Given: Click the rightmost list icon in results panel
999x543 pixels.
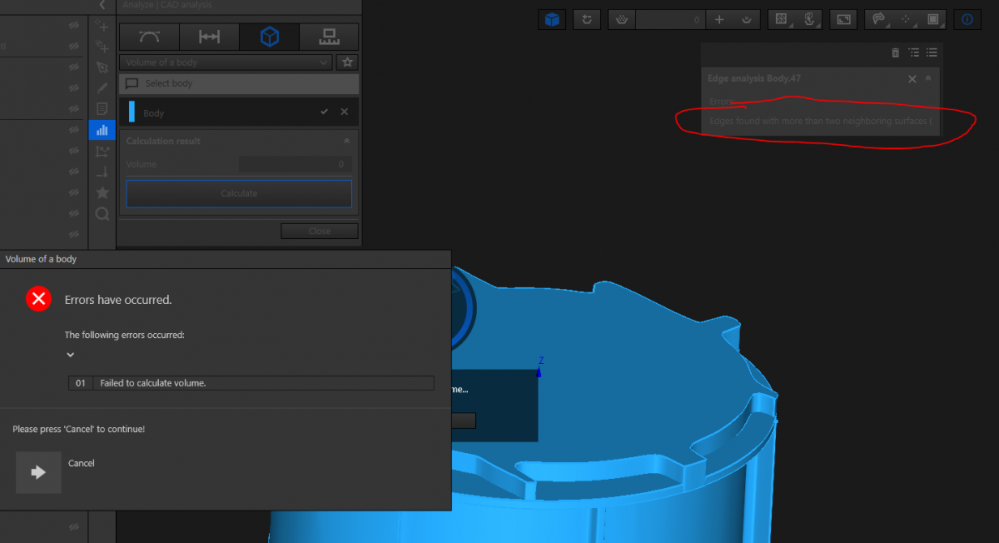Looking at the screenshot, I should point(931,53).
